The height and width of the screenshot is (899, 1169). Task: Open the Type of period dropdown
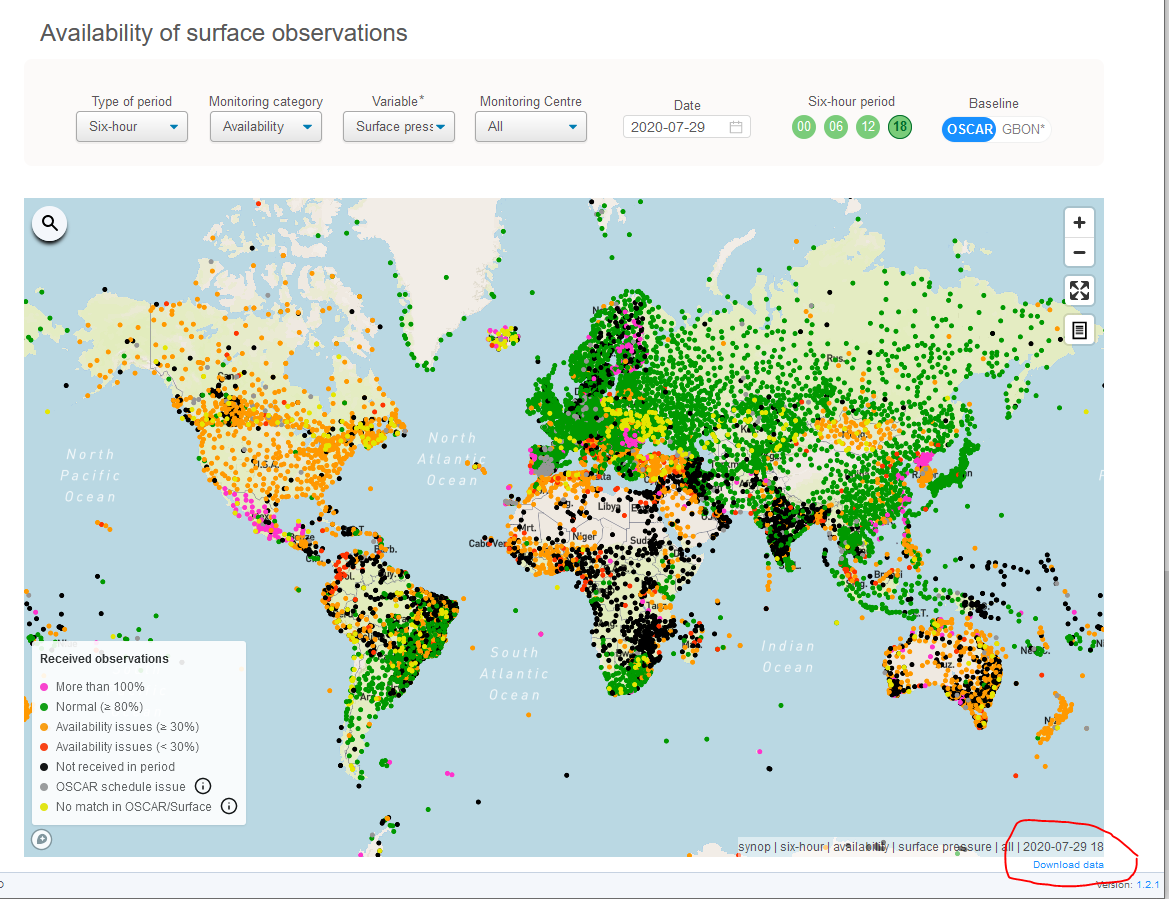coord(132,127)
